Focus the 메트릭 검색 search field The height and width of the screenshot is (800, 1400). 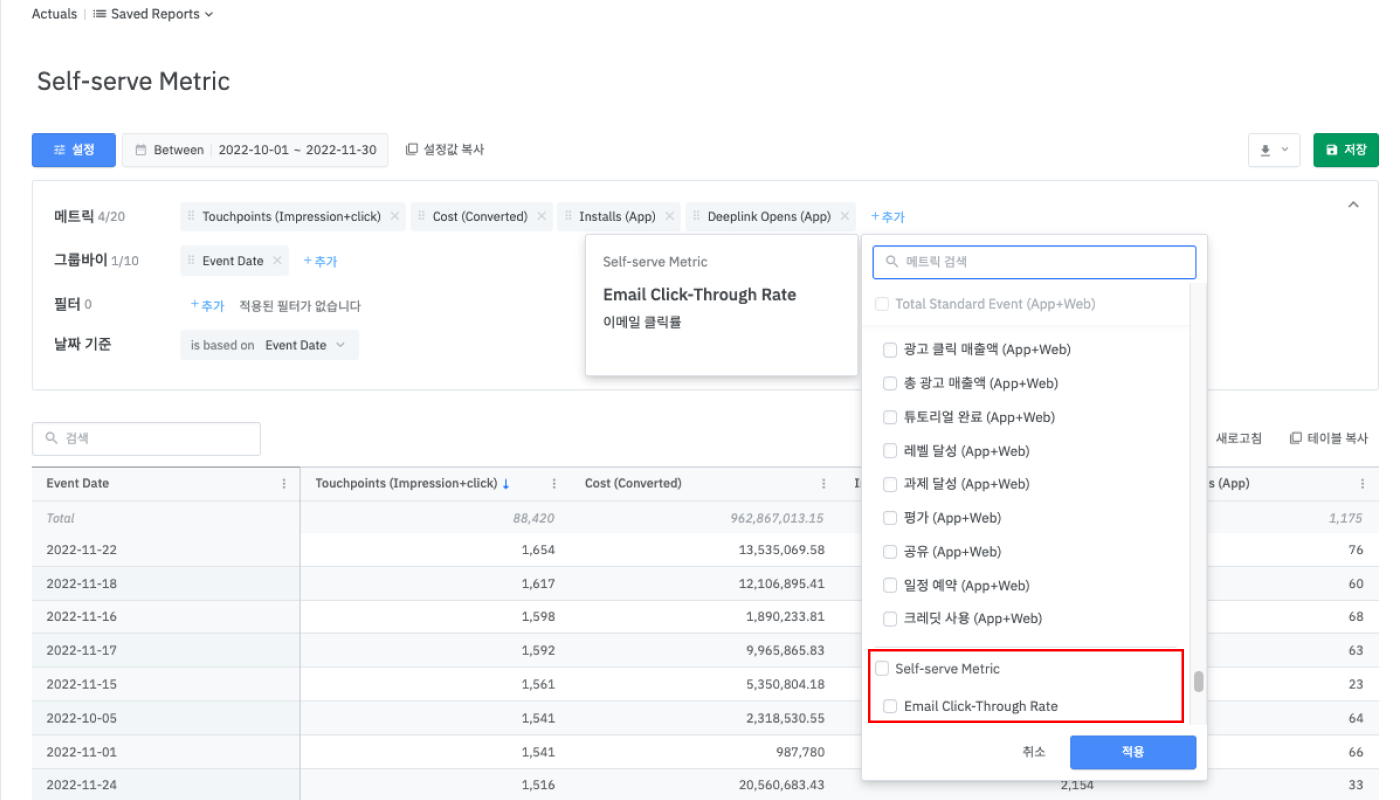click(x=1034, y=262)
